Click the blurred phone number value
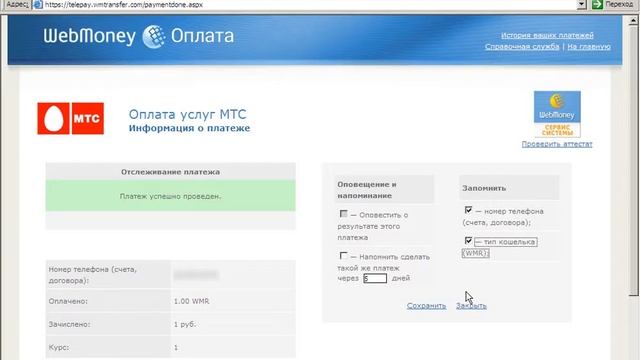640x360 pixels. (x=196, y=275)
